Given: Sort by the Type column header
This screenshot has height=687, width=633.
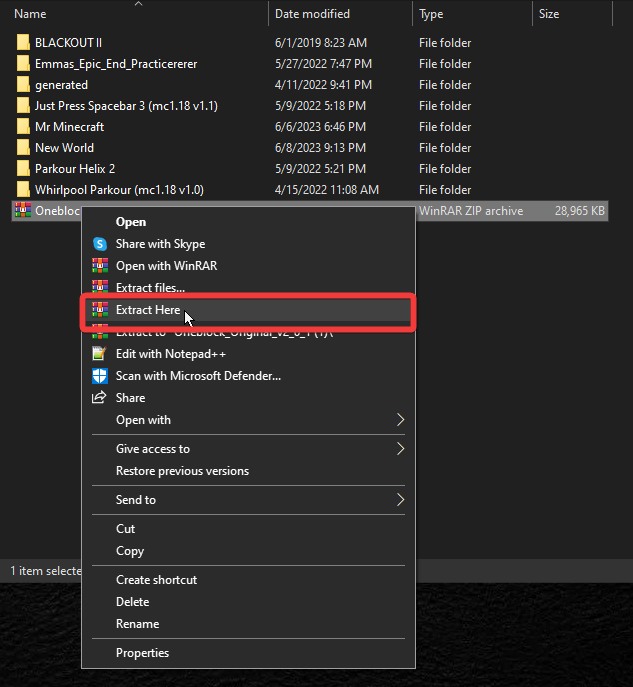Looking at the screenshot, I should coord(431,14).
